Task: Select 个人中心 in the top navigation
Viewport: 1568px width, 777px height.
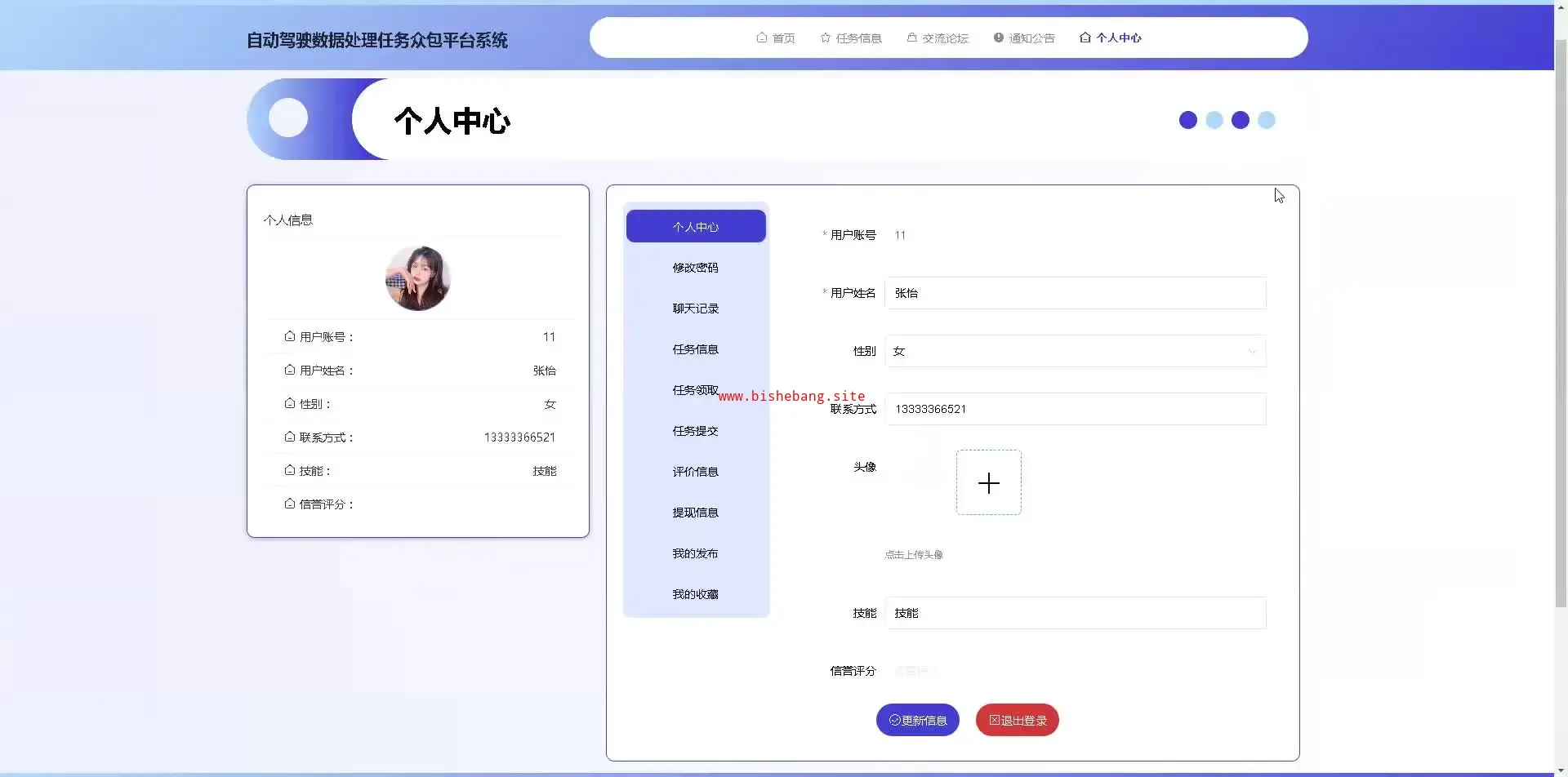Action: [1111, 38]
